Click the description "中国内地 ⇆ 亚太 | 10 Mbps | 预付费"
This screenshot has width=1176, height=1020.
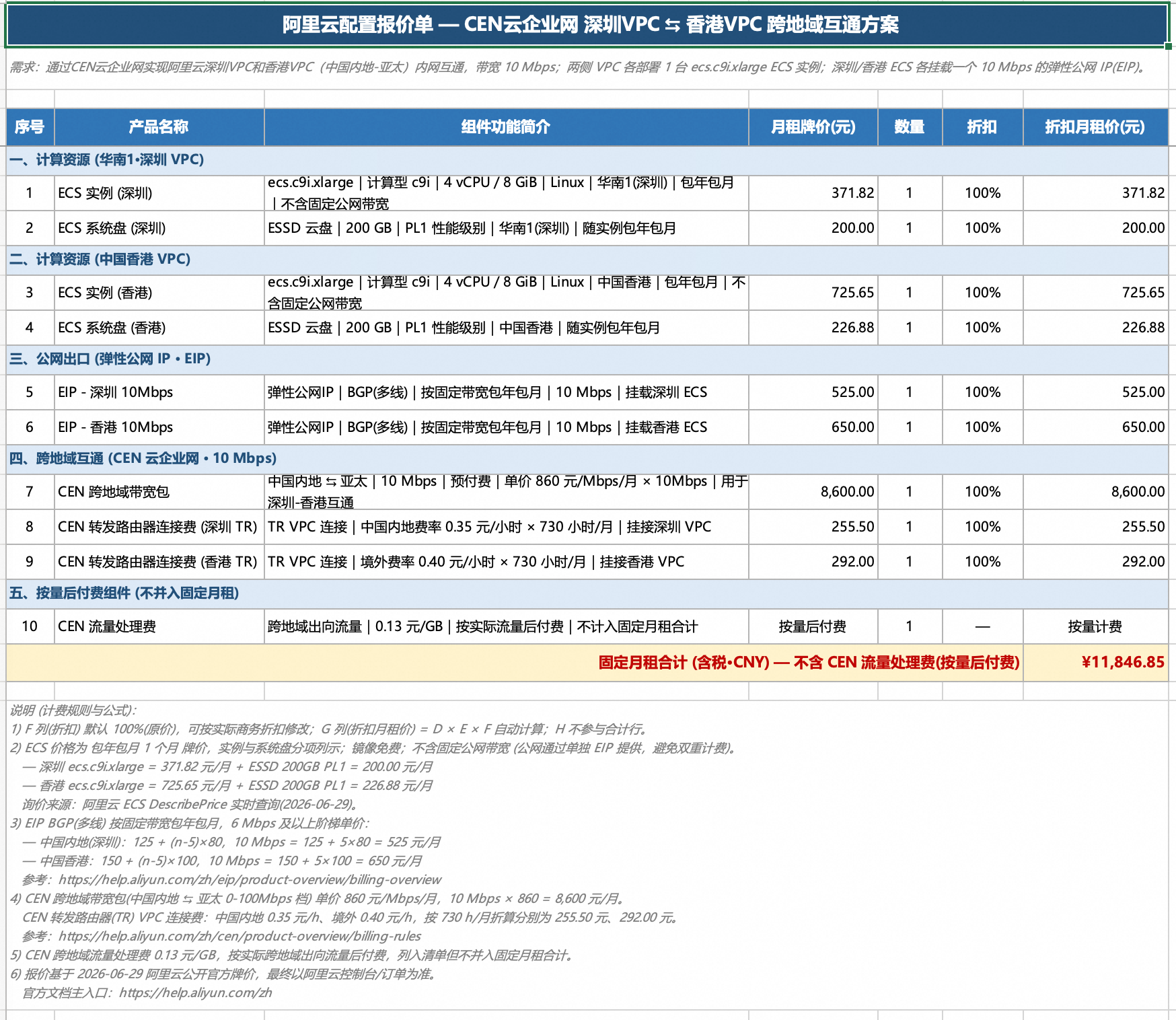point(506,492)
